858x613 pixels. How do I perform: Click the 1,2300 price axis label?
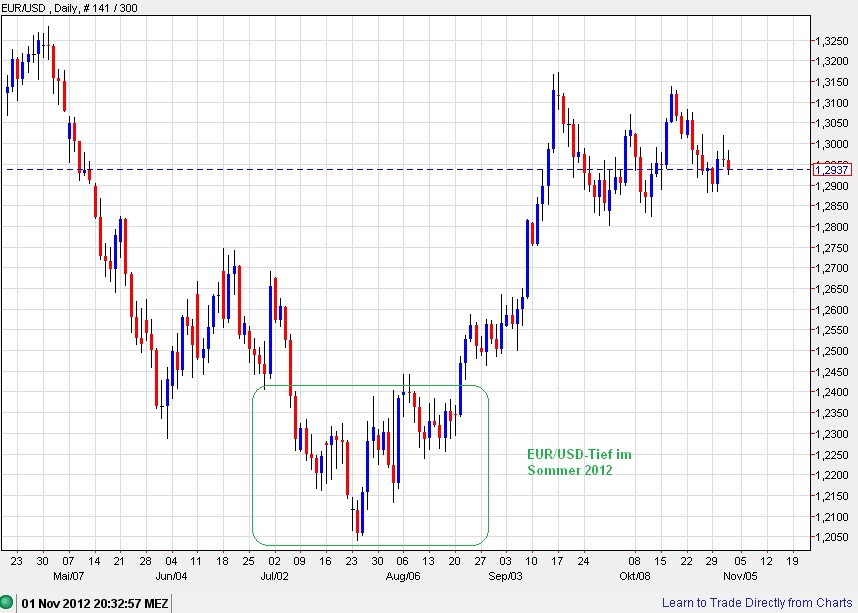[x=832, y=434]
